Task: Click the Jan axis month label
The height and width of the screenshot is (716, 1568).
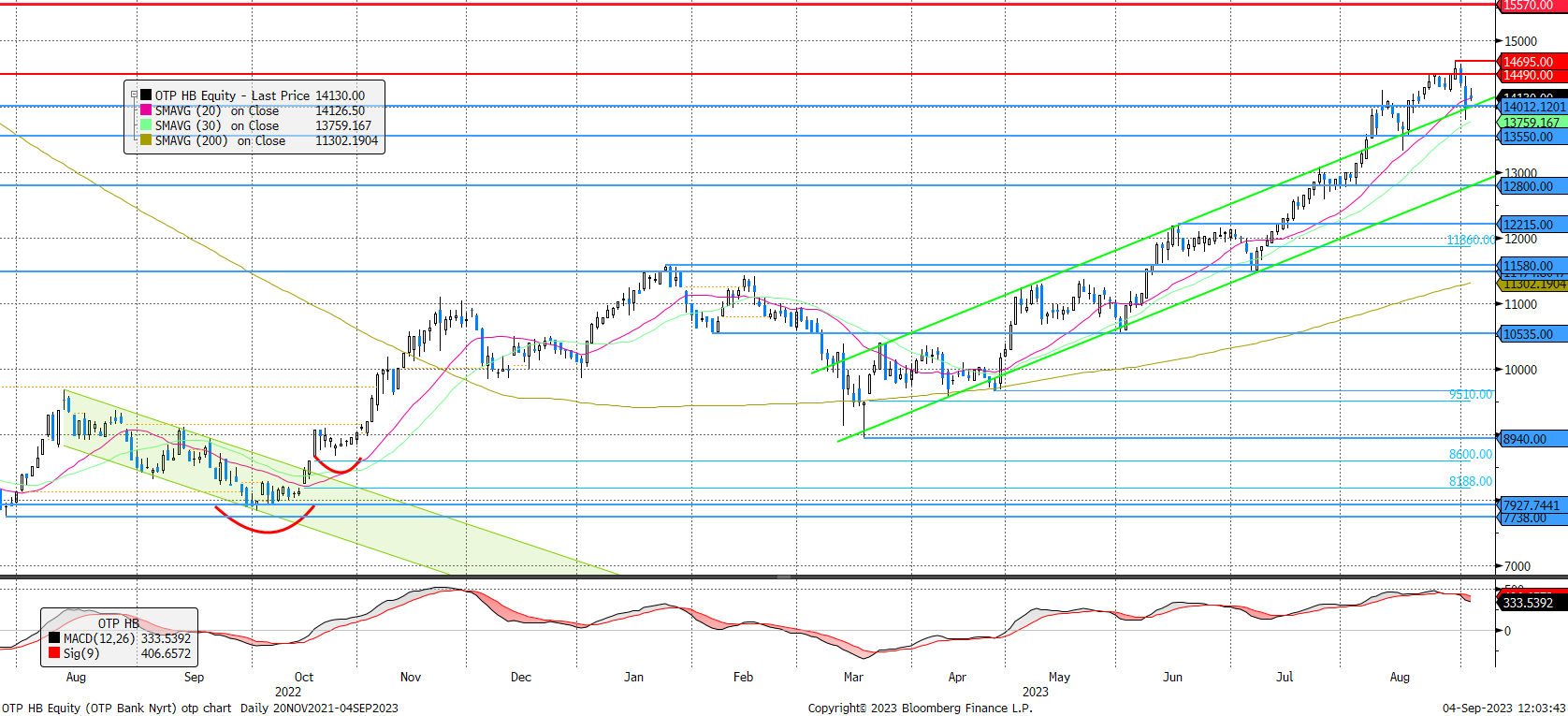Action: pos(634,677)
